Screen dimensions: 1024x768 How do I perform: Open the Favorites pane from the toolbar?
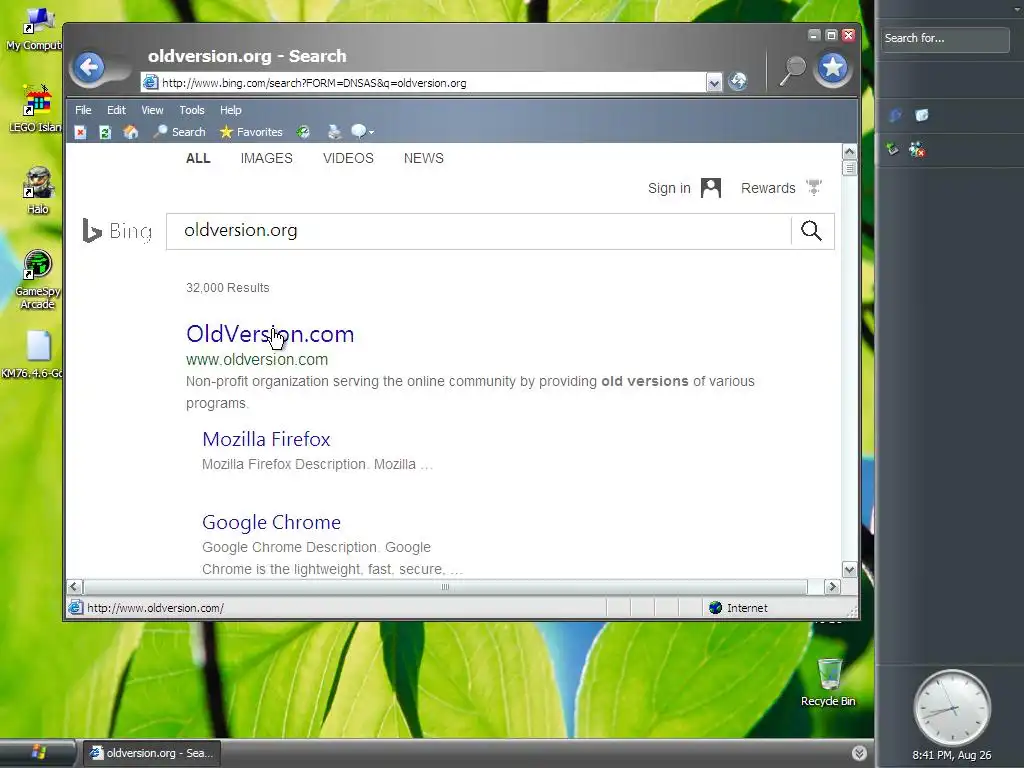pyautogui.click(x=251, y=132)
